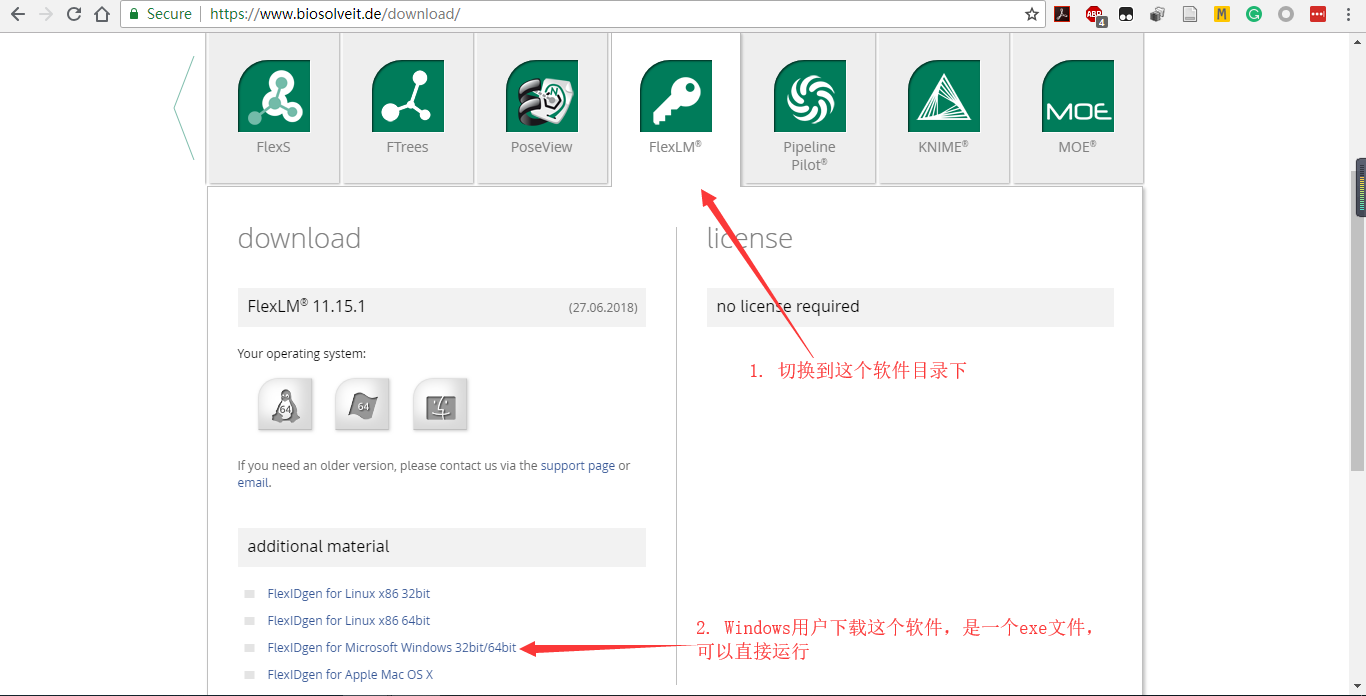Viewport: 1366px width, 696px height.
Task: Click the address bar URL
Action: coord(335,14)
